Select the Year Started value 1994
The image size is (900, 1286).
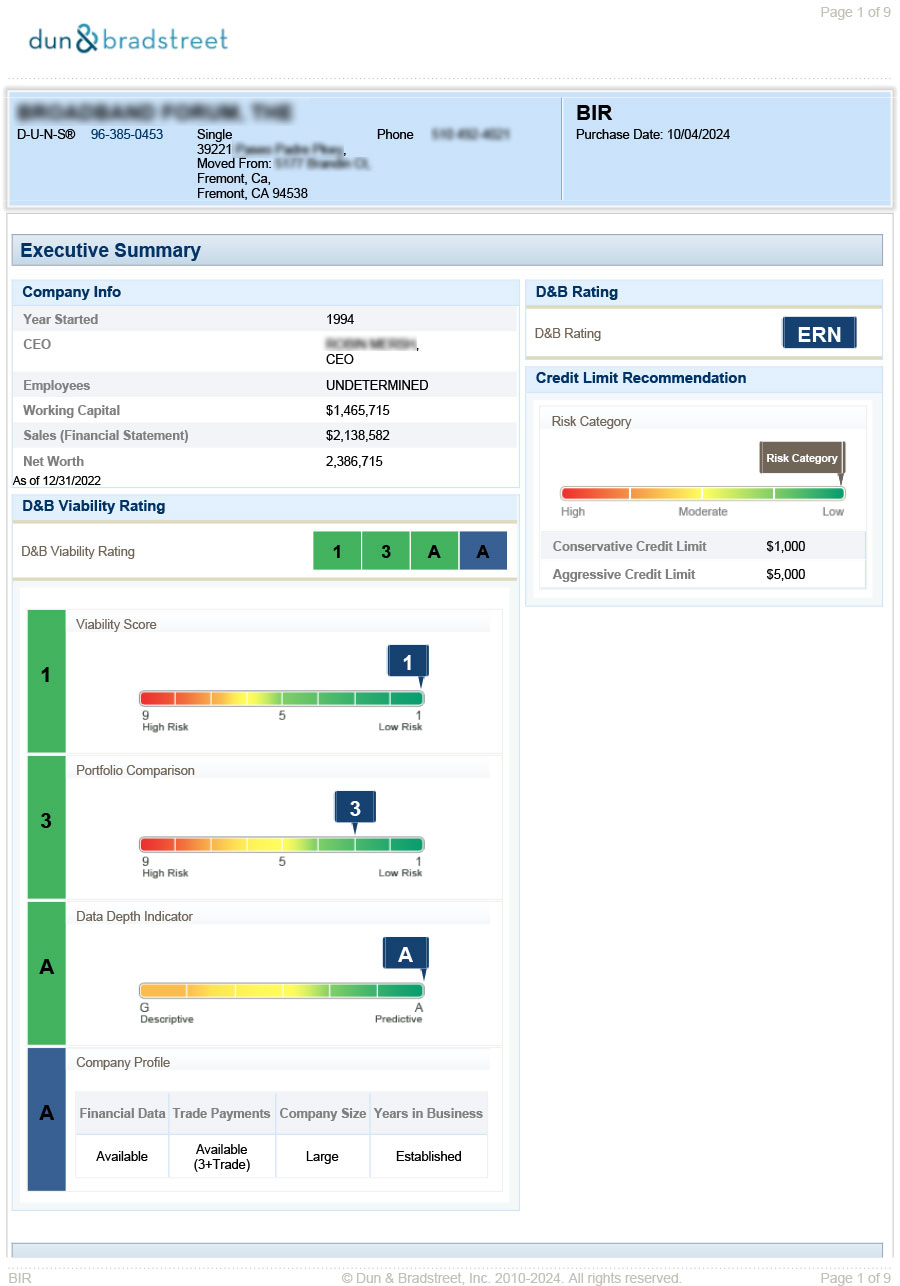(x=340, y=320)
